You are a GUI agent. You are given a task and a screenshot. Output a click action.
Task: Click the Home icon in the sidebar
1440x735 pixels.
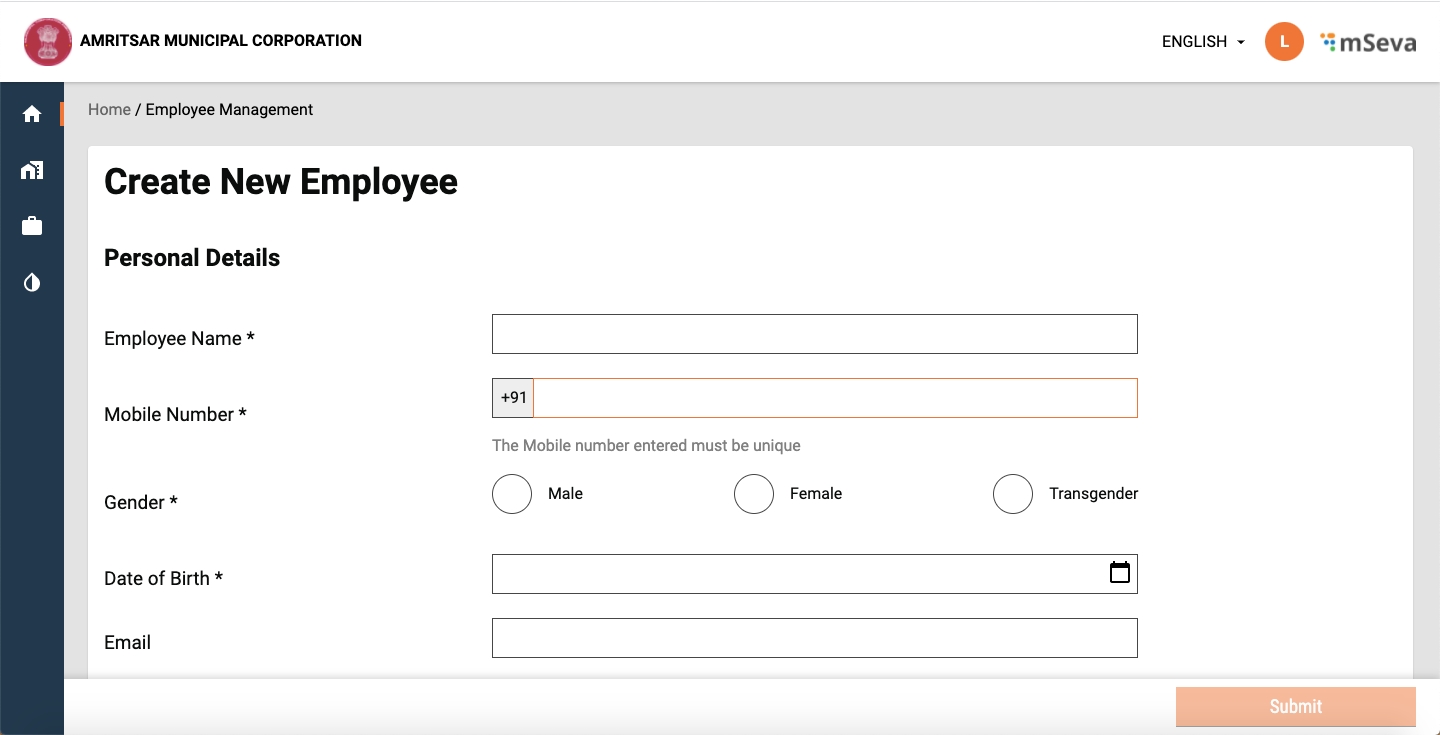32,114
